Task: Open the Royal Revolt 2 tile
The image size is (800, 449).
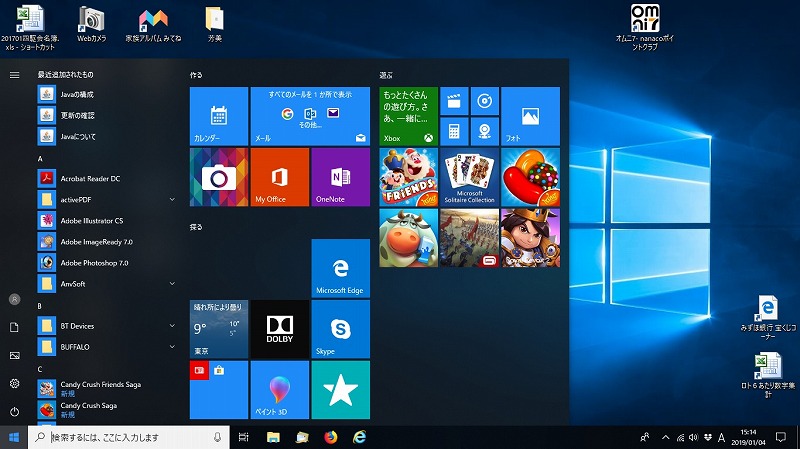Action: point(530,238)
